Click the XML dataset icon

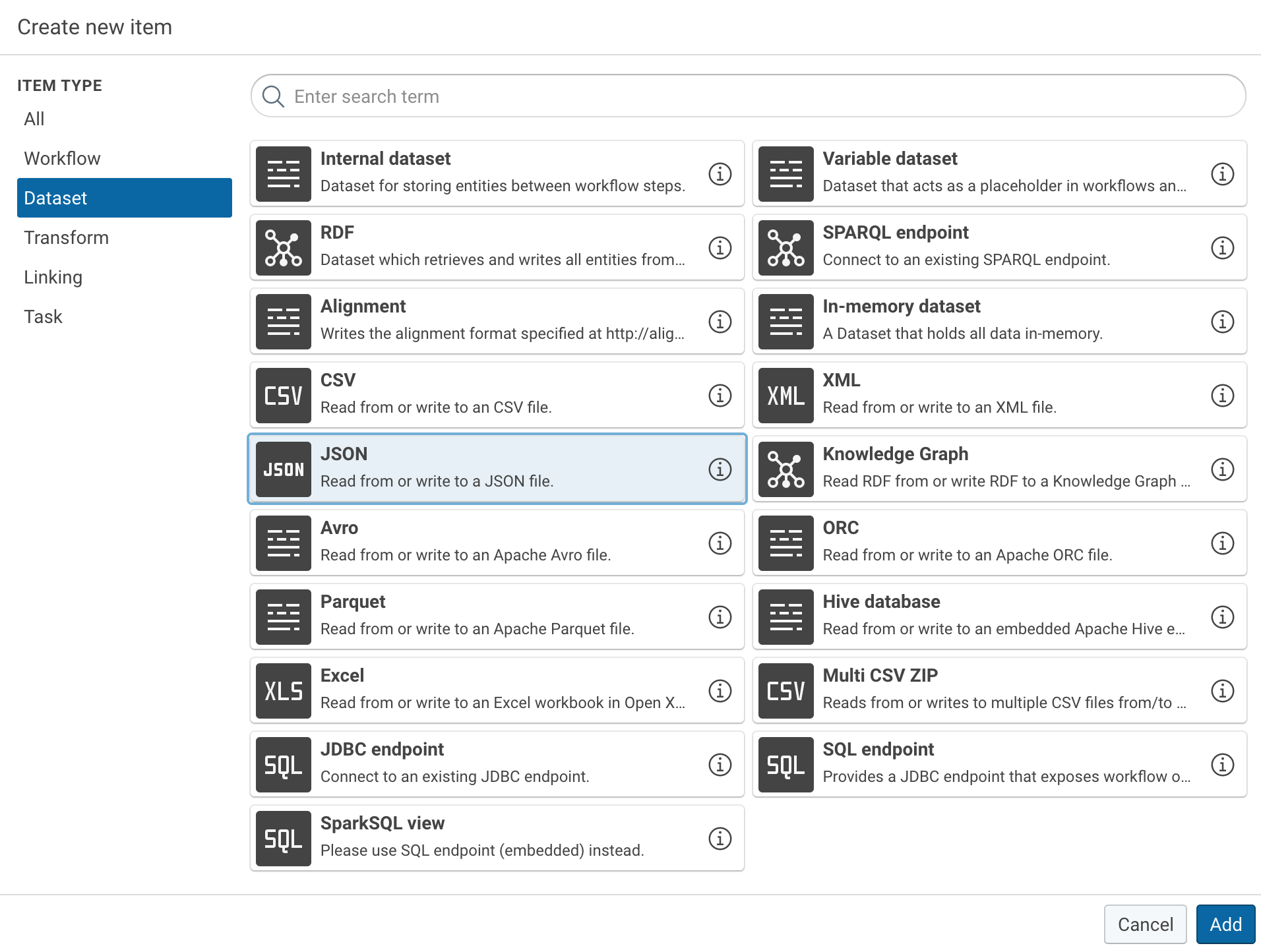785,396
